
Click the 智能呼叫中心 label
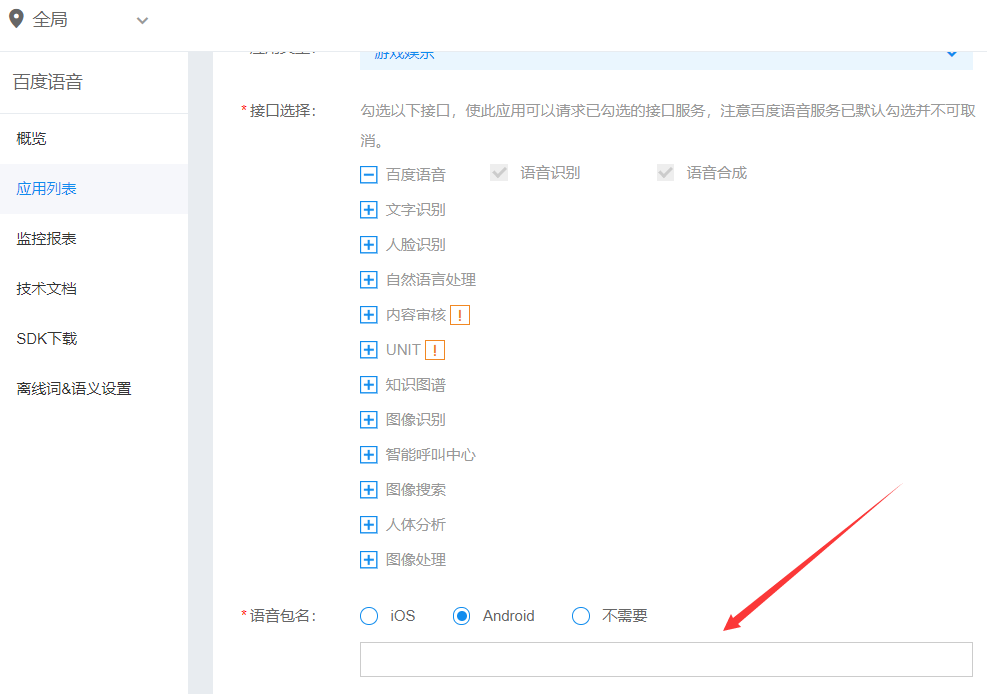point(431,454)
